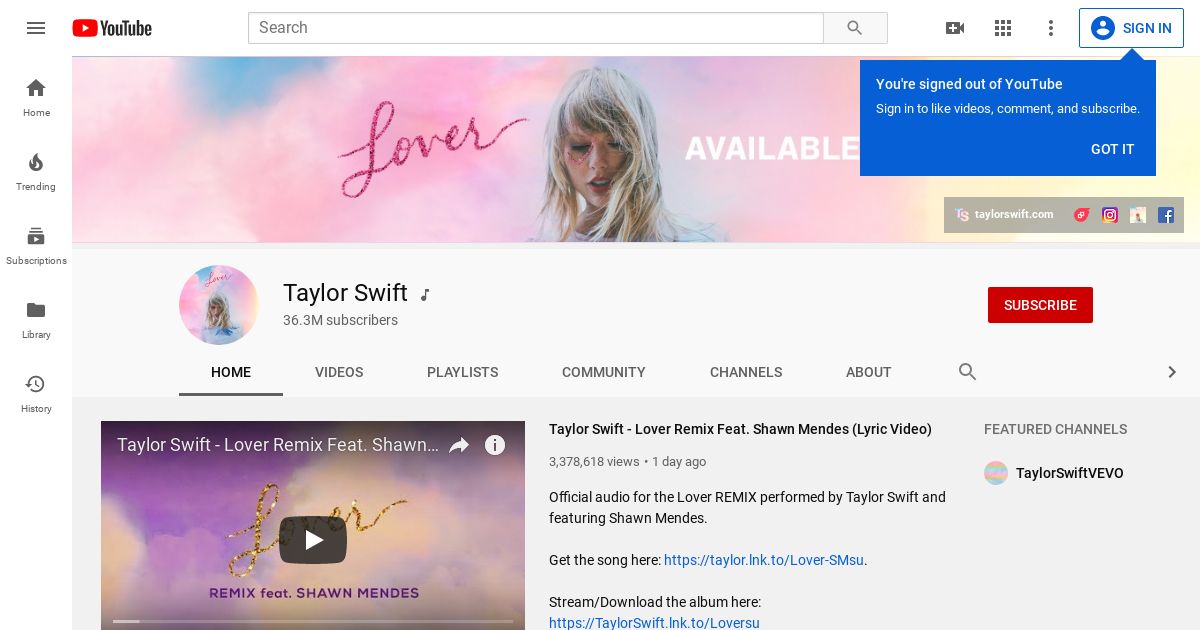Open the taylorswift.com banner link

[x=1004, y=214]
